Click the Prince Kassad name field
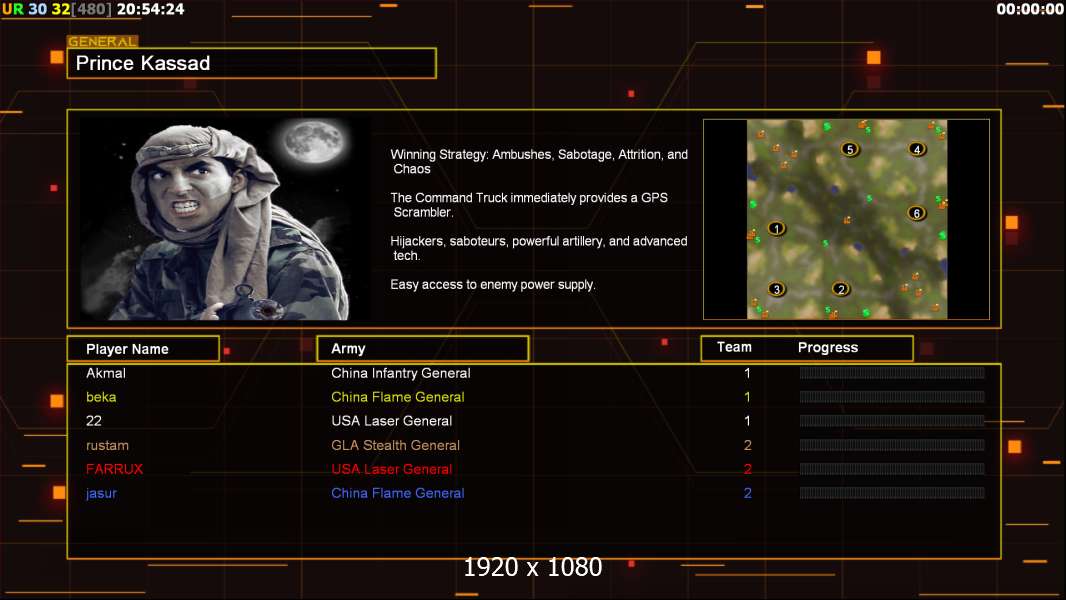Image resolution: width=1066 pixels, height=600 pixels. (x=252, y=63)
